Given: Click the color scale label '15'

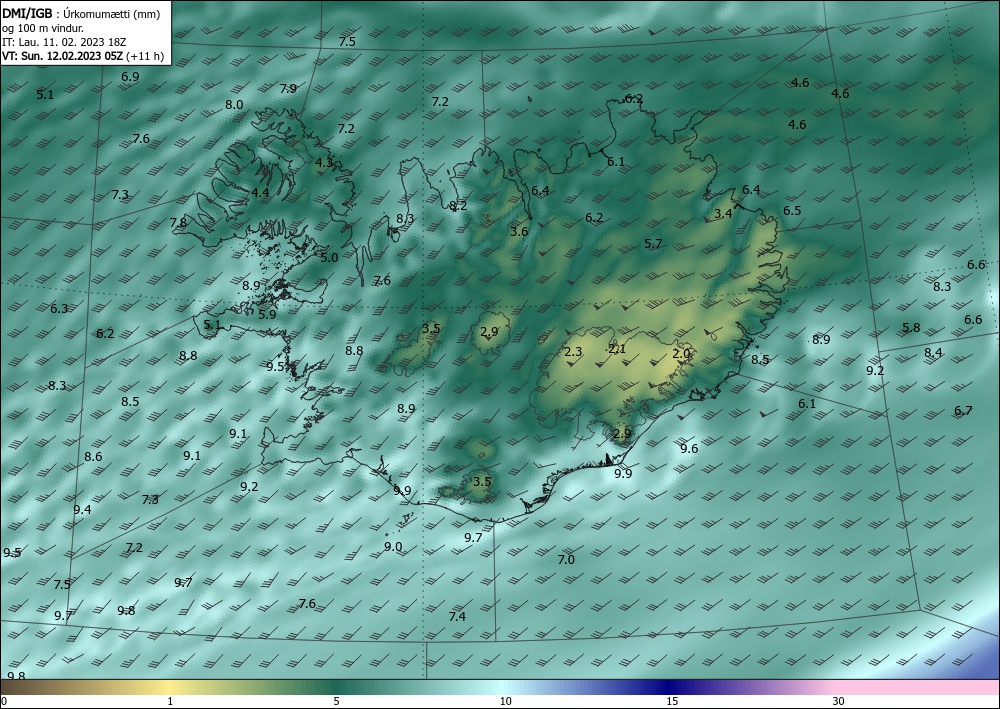Looking at the screenshot, I should tap(672, 701).
